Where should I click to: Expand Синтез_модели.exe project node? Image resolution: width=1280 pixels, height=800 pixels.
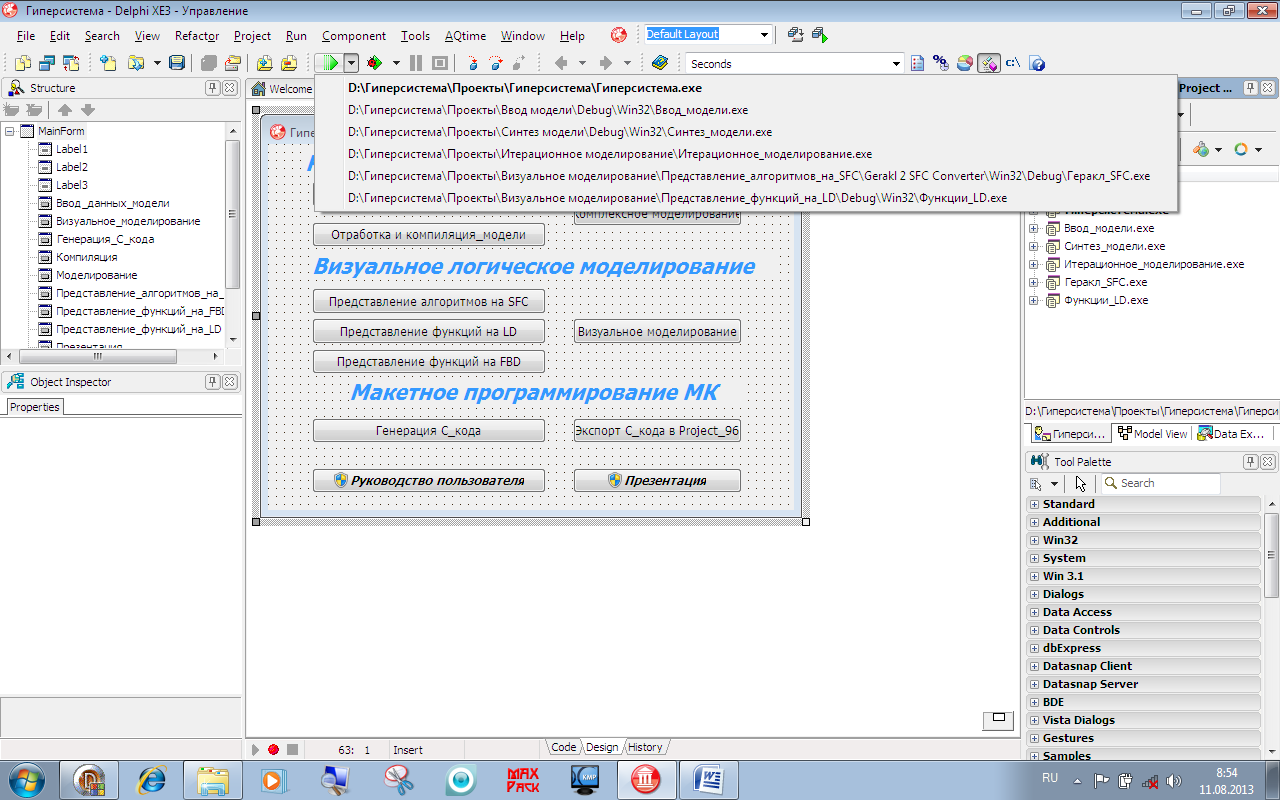[x=1034, y=246]
